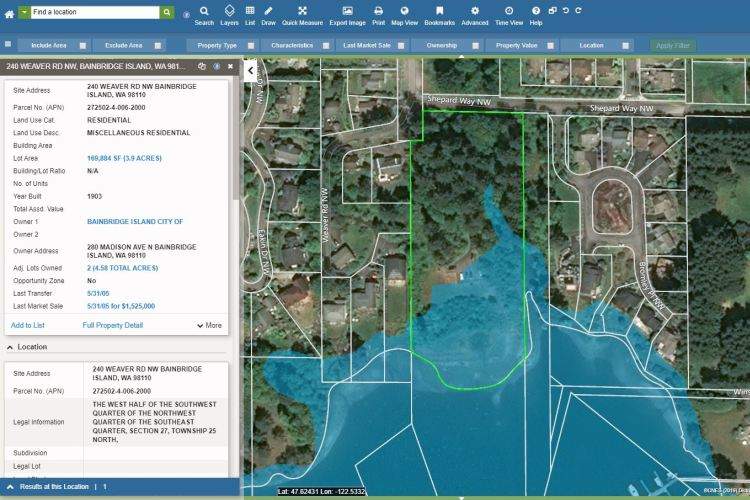Close the 240 Weaver Rd property panel
750x500 pixels.
[231, 67]
